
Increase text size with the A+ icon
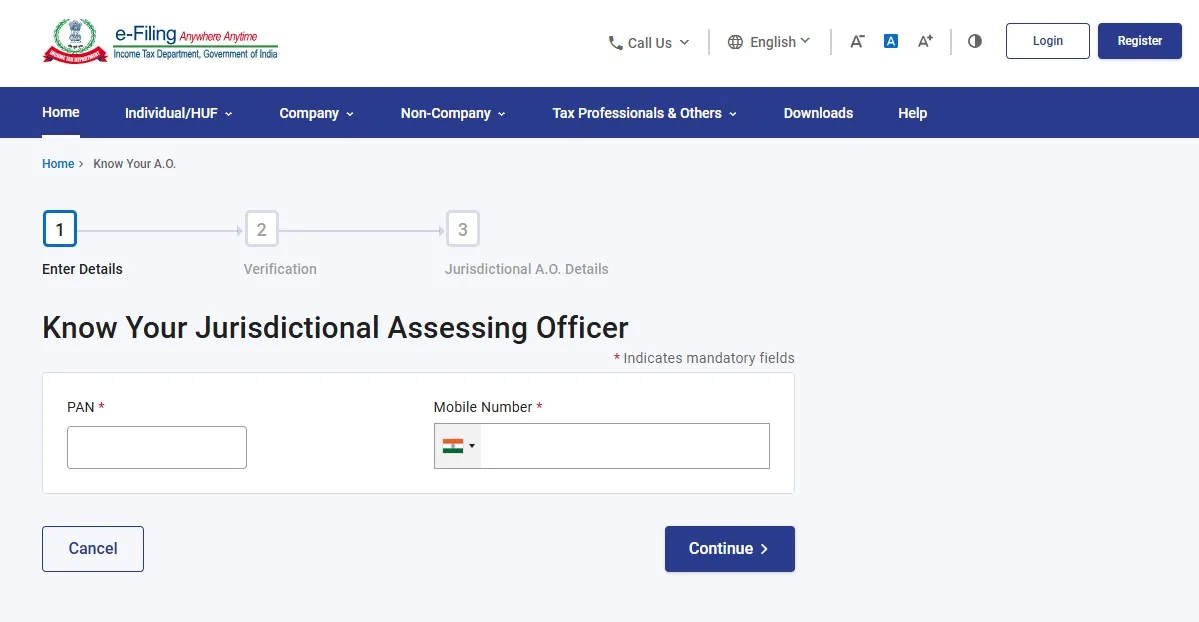pyautogui.click(x=923, y=41)
